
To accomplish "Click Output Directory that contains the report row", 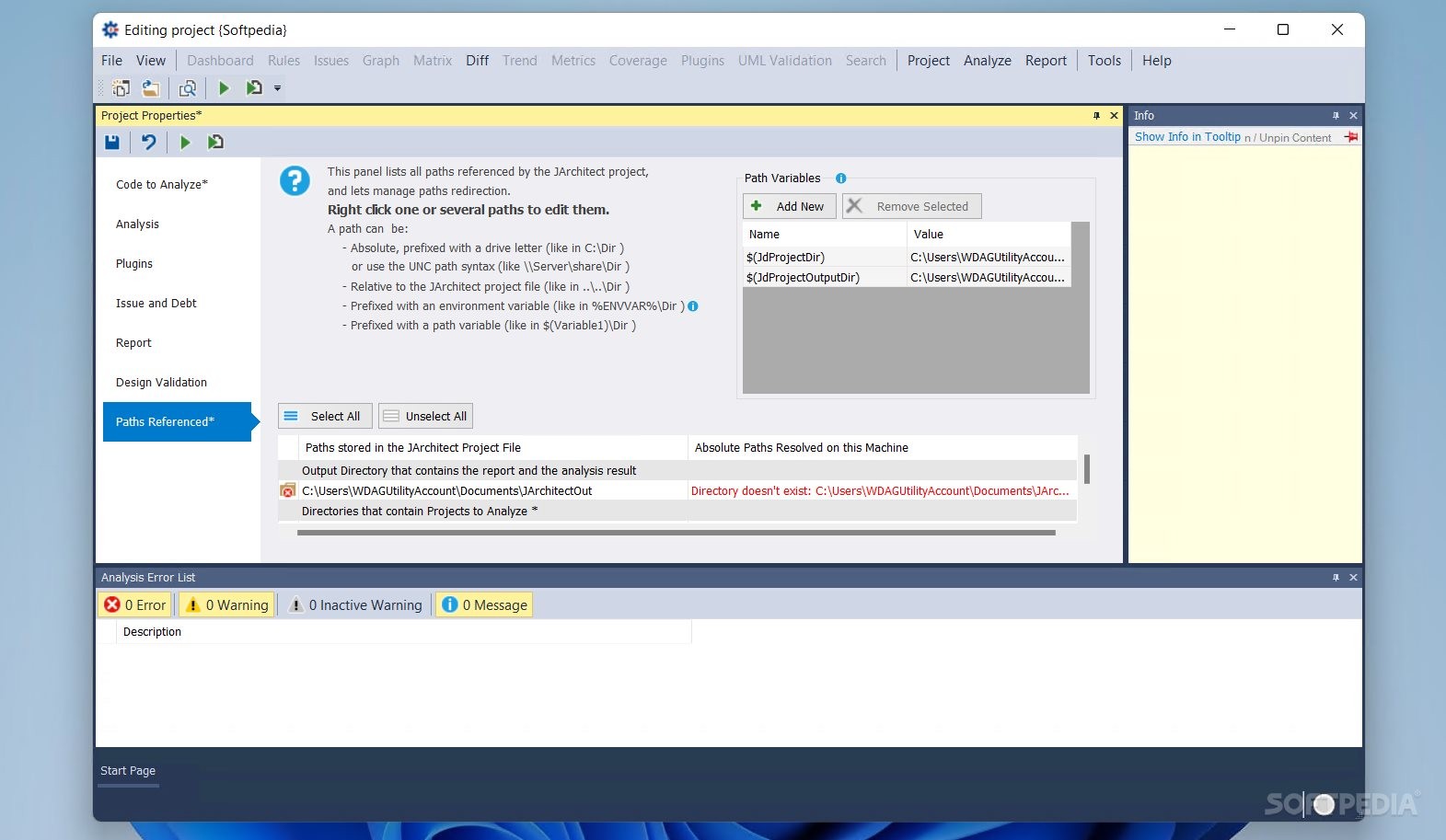I will tap(677, 471).
